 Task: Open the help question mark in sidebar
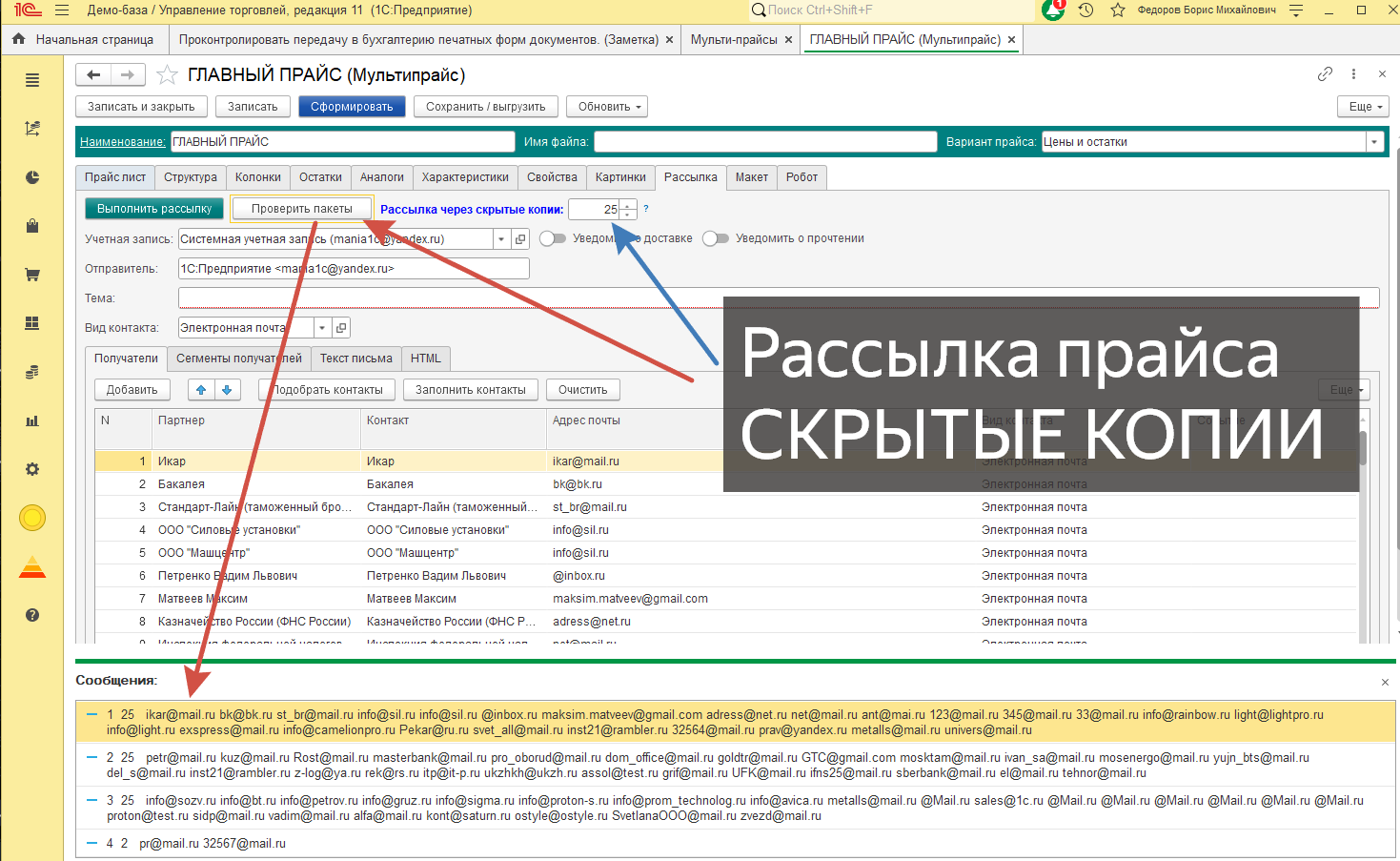tap(32, 615)
